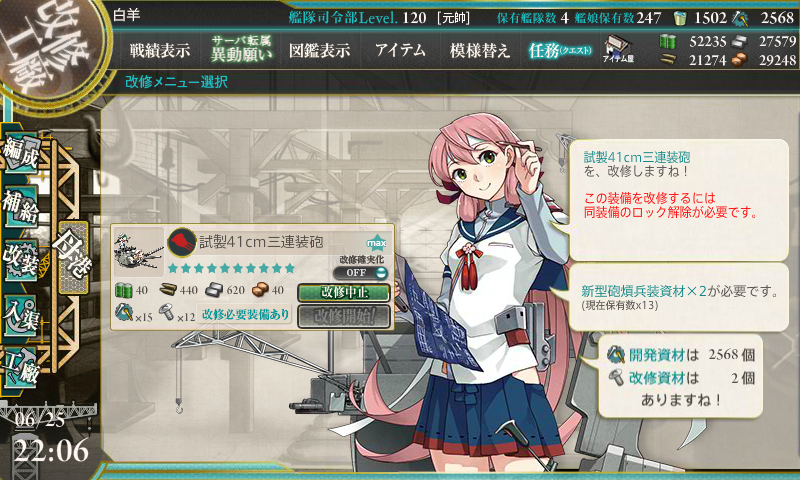800x480 pixels.
Task: Select サーバ転属 異動願い transfer request
Action: coord(241,49)
